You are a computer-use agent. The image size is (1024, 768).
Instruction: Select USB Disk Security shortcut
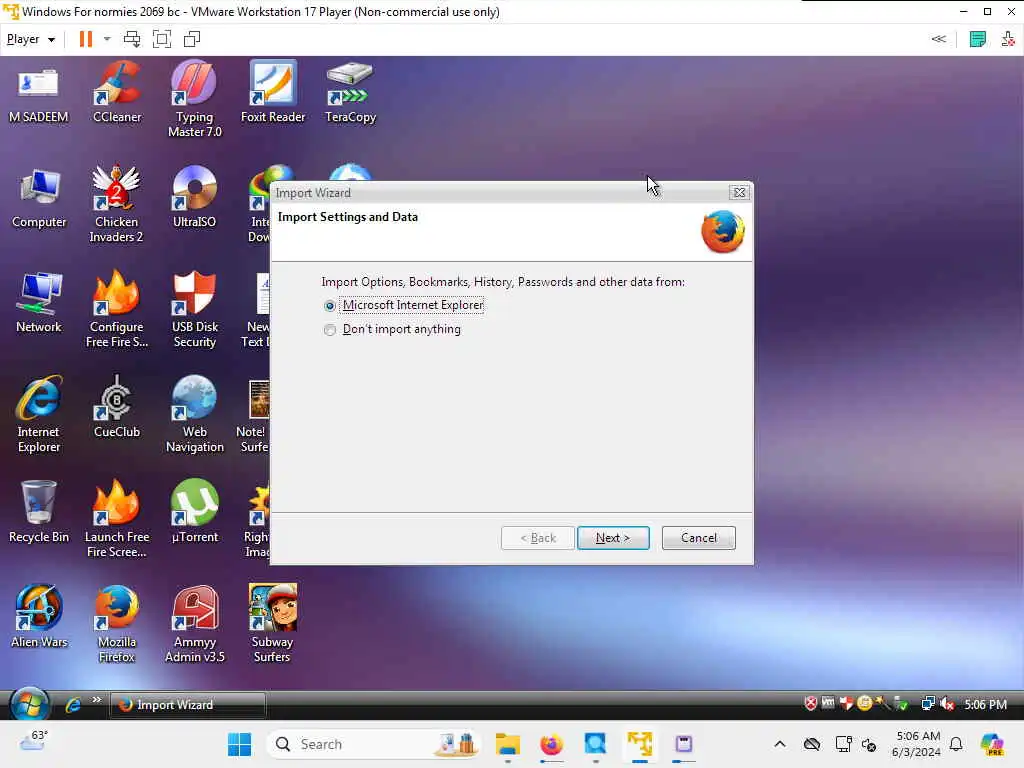[195, 310]
